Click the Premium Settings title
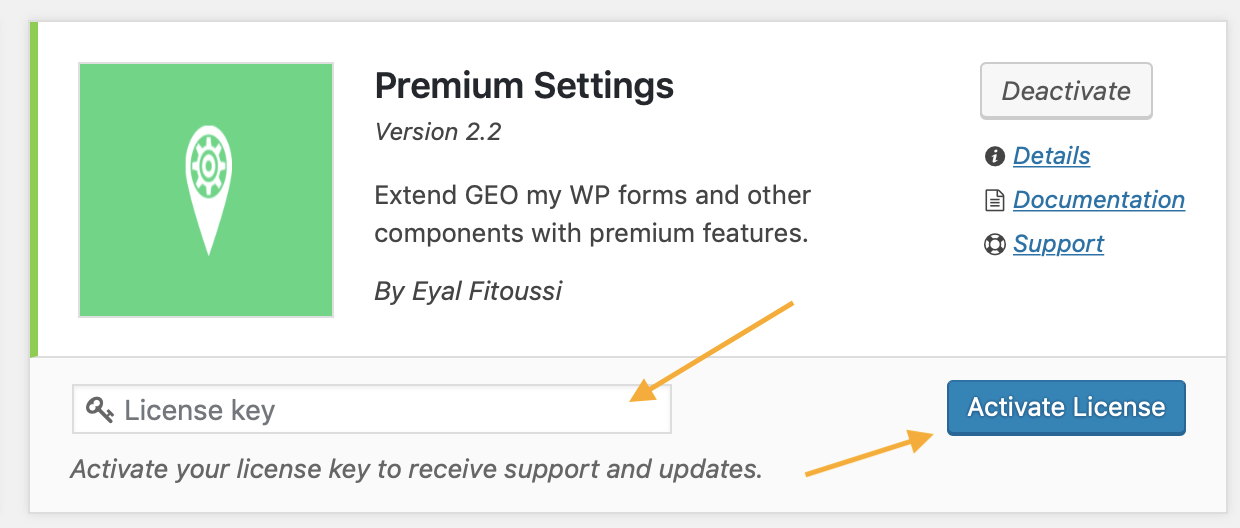The image size is (1240, 528). tap(524, 86)
